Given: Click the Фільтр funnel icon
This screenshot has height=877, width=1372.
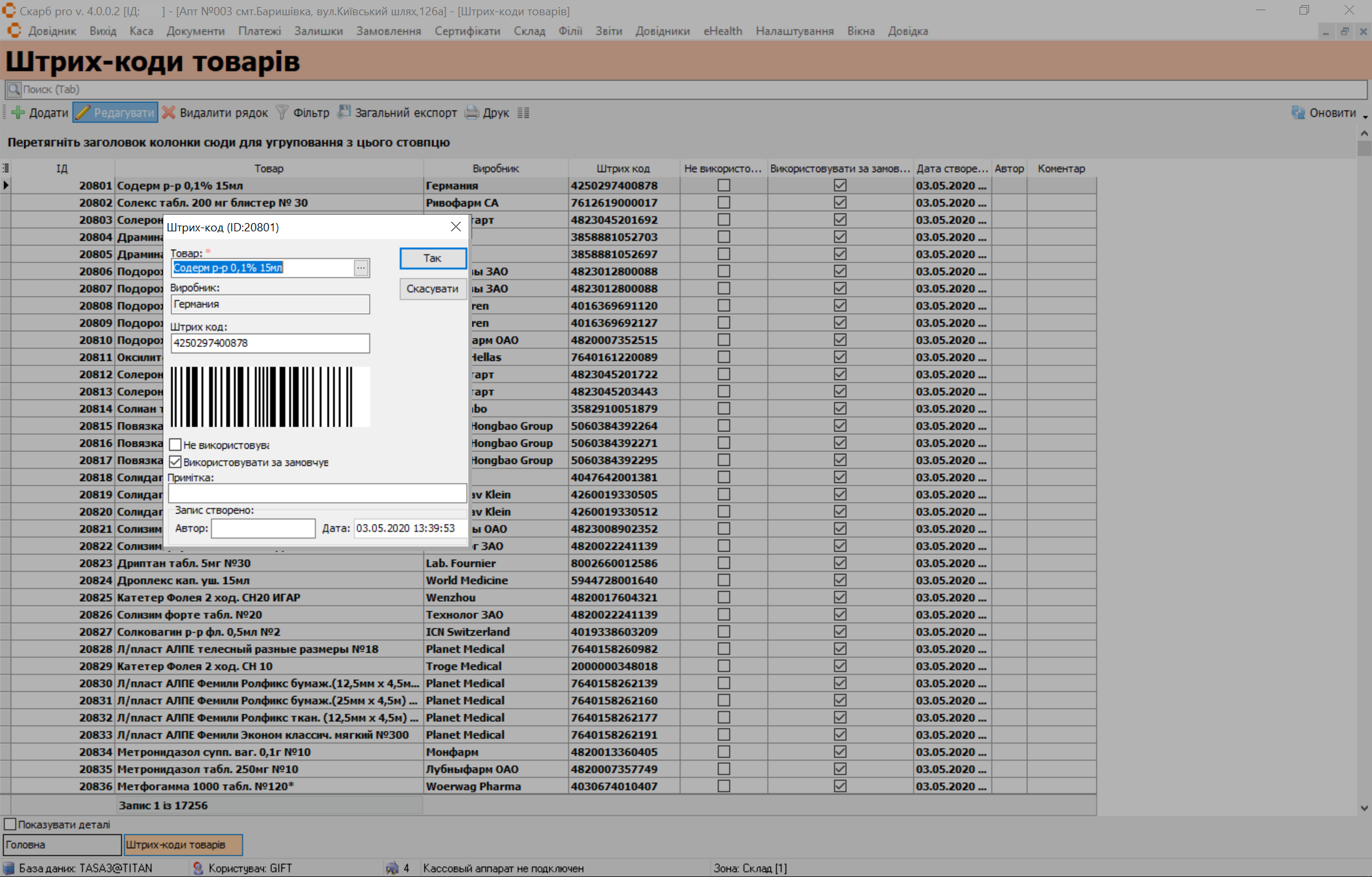Looking at the screenshot, I should coord(282,112).
